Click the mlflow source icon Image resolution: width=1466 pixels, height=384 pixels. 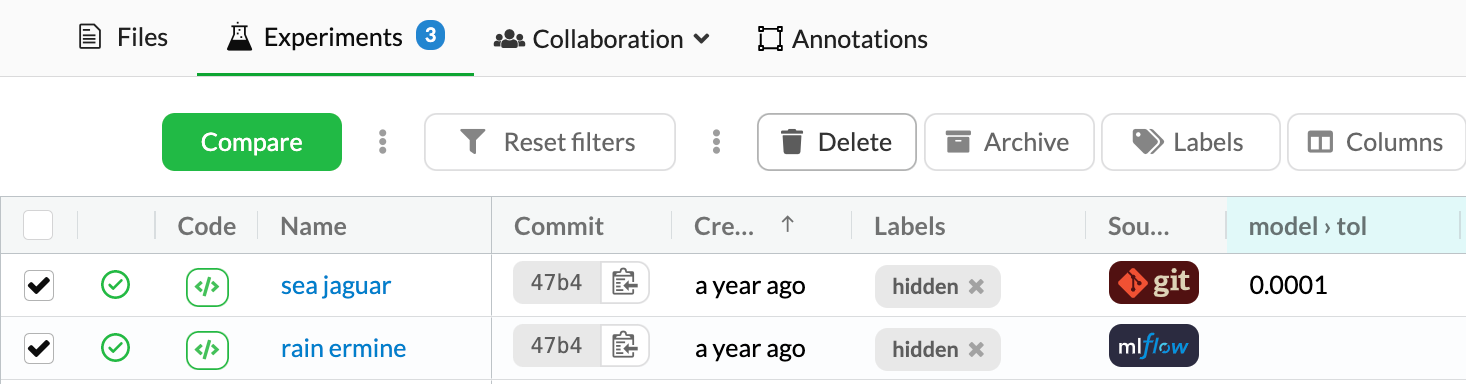[1154, 346]
